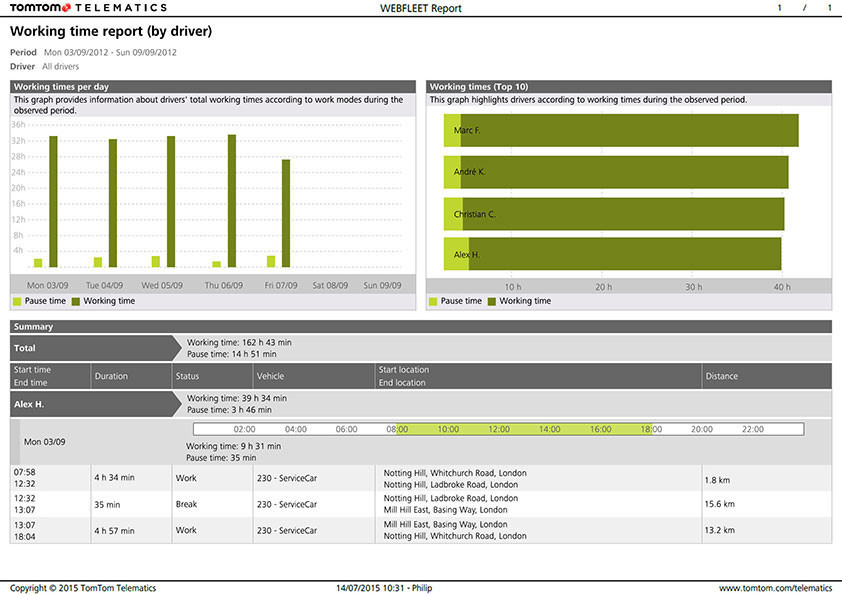The height and width of the screenshot is (594, 842).
Task: Select the Break row starting at 12:32
Action: (420, 504)
